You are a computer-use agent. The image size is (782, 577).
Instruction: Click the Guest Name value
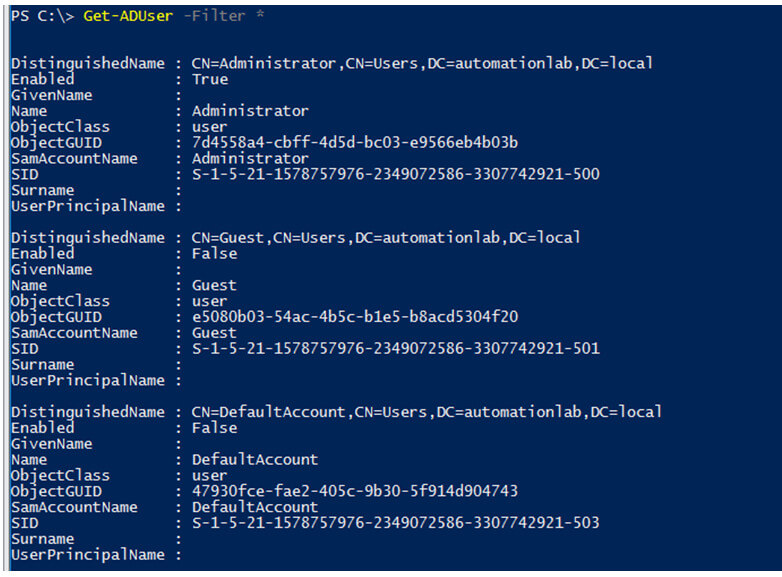pyautogui.click(x=214, y=285)
